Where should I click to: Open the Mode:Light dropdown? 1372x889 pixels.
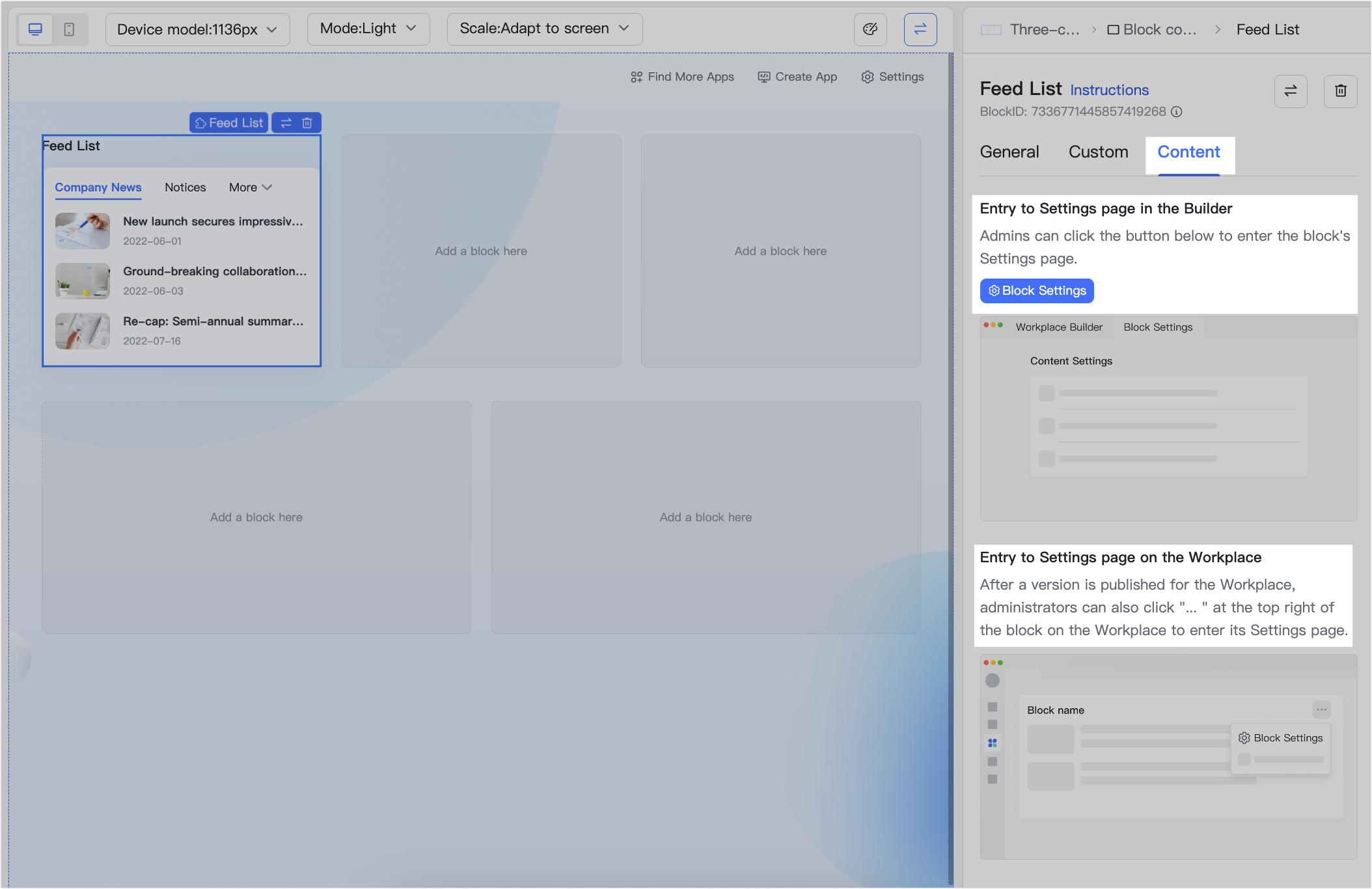point(368,29)
